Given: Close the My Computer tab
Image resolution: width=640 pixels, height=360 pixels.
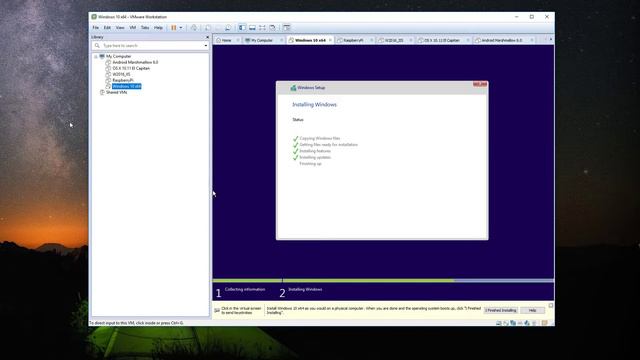Looking at the screenshot, I should pyautogui.click(x=282, y=40).
